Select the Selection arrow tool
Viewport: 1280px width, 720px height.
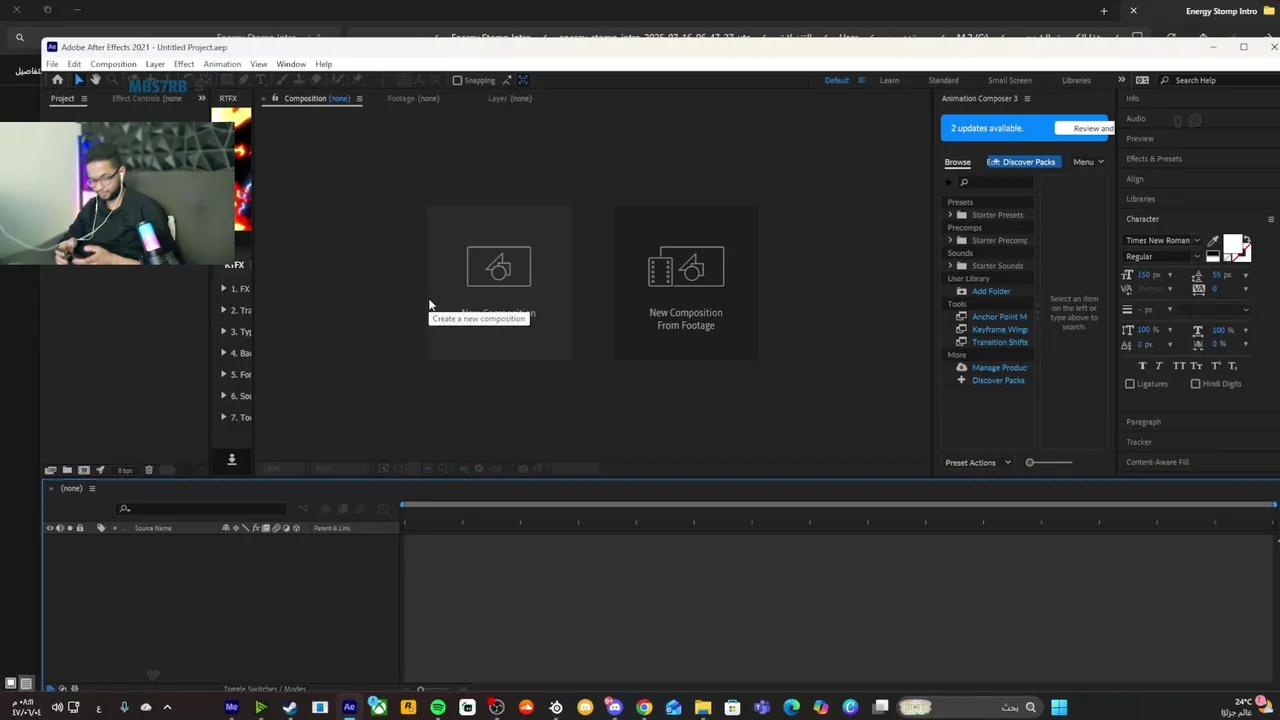click(79, 80)
